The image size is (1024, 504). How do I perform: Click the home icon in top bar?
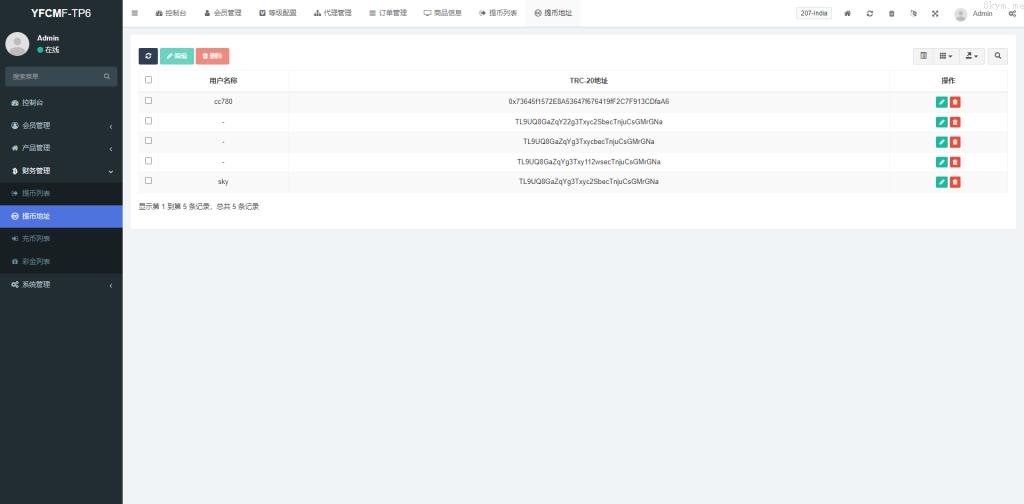tap(848, 13)
